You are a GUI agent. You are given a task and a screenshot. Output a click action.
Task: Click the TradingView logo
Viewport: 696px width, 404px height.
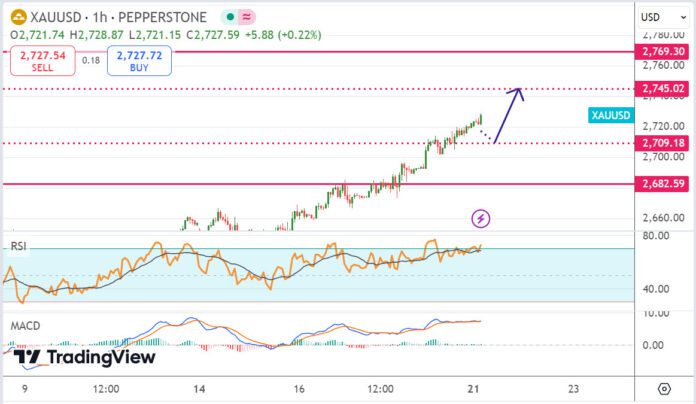pos(86,357)
